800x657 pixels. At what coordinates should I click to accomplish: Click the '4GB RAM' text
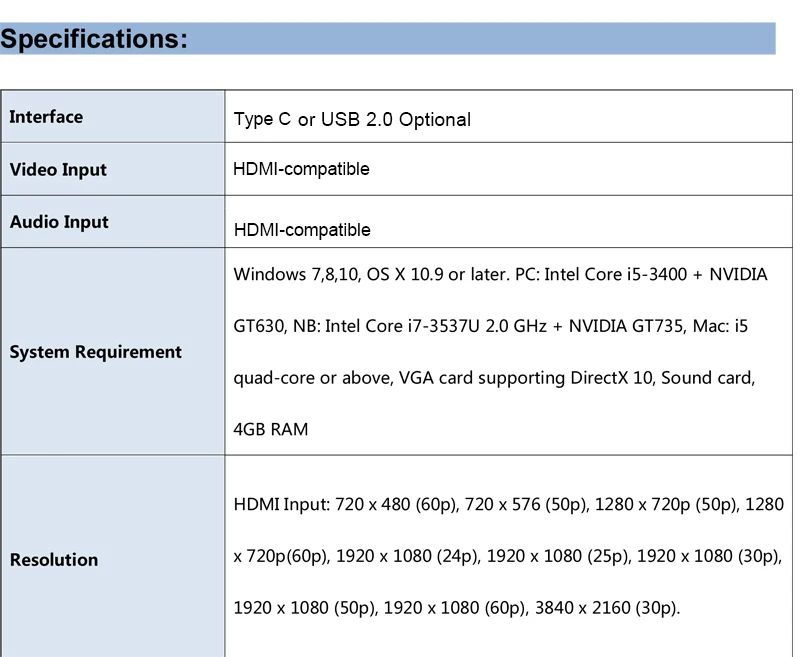[x=270, y=430]
